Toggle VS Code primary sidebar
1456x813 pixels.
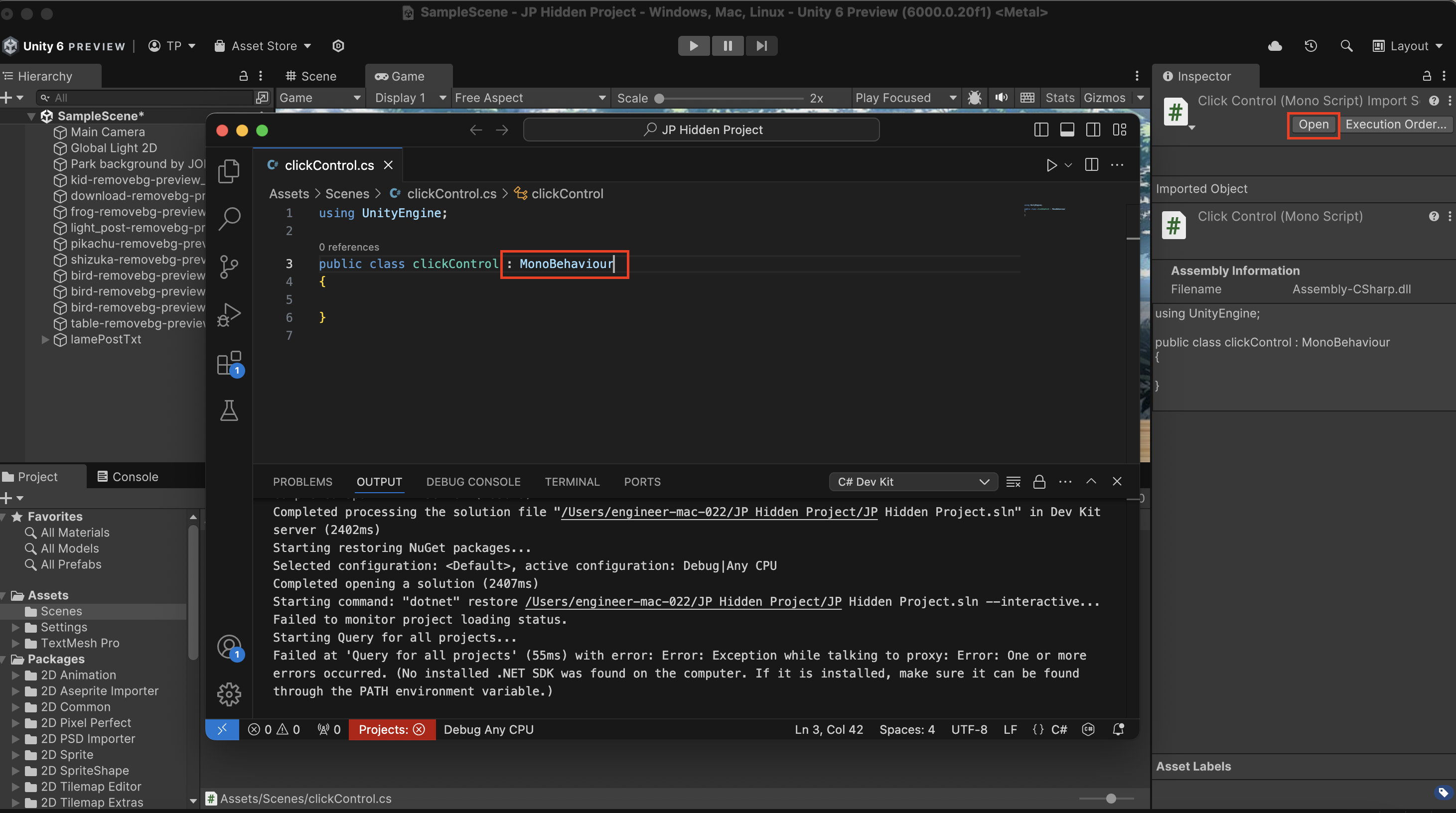[x=1041, y=130]
